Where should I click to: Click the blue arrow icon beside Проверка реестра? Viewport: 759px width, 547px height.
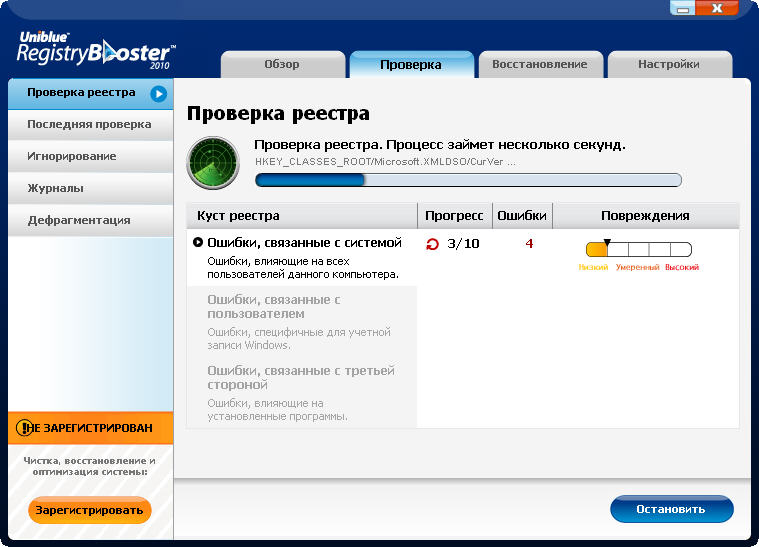pyautogui.click(x=158, y=93)
